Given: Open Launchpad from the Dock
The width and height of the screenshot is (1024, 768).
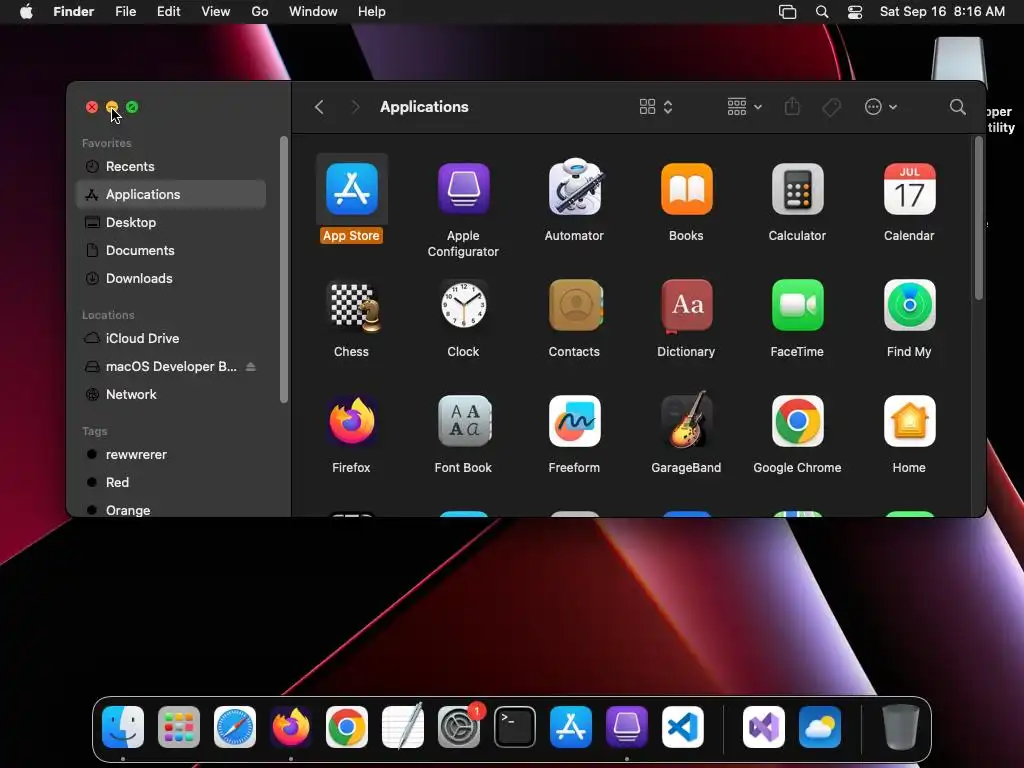Looking at the screenshot, I should pos(179,727).
